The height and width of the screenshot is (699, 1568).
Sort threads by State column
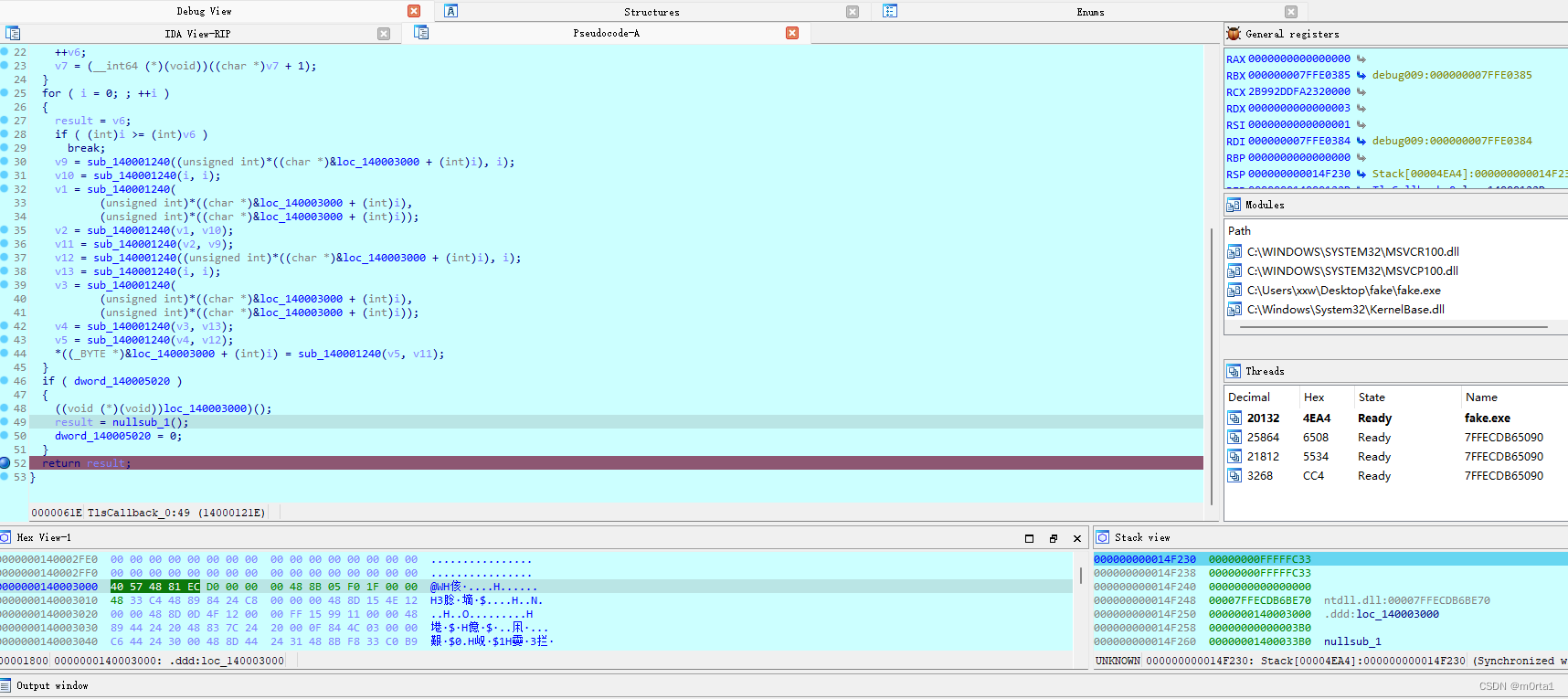point(1372,397)
